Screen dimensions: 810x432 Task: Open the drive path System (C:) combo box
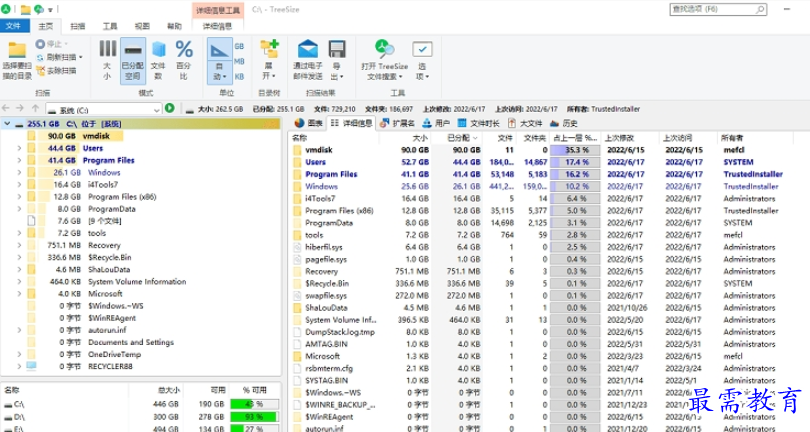coord(103,110)
